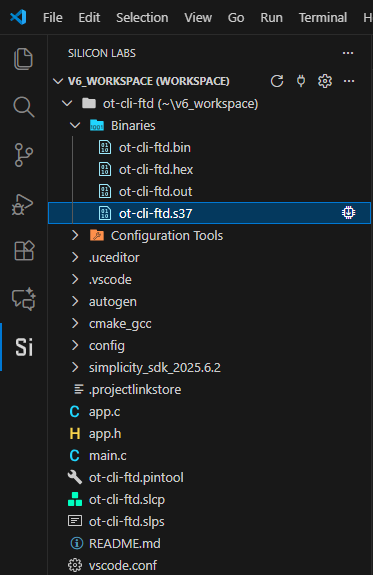Click the plug connect icon in workspace header

coord(301,81)
